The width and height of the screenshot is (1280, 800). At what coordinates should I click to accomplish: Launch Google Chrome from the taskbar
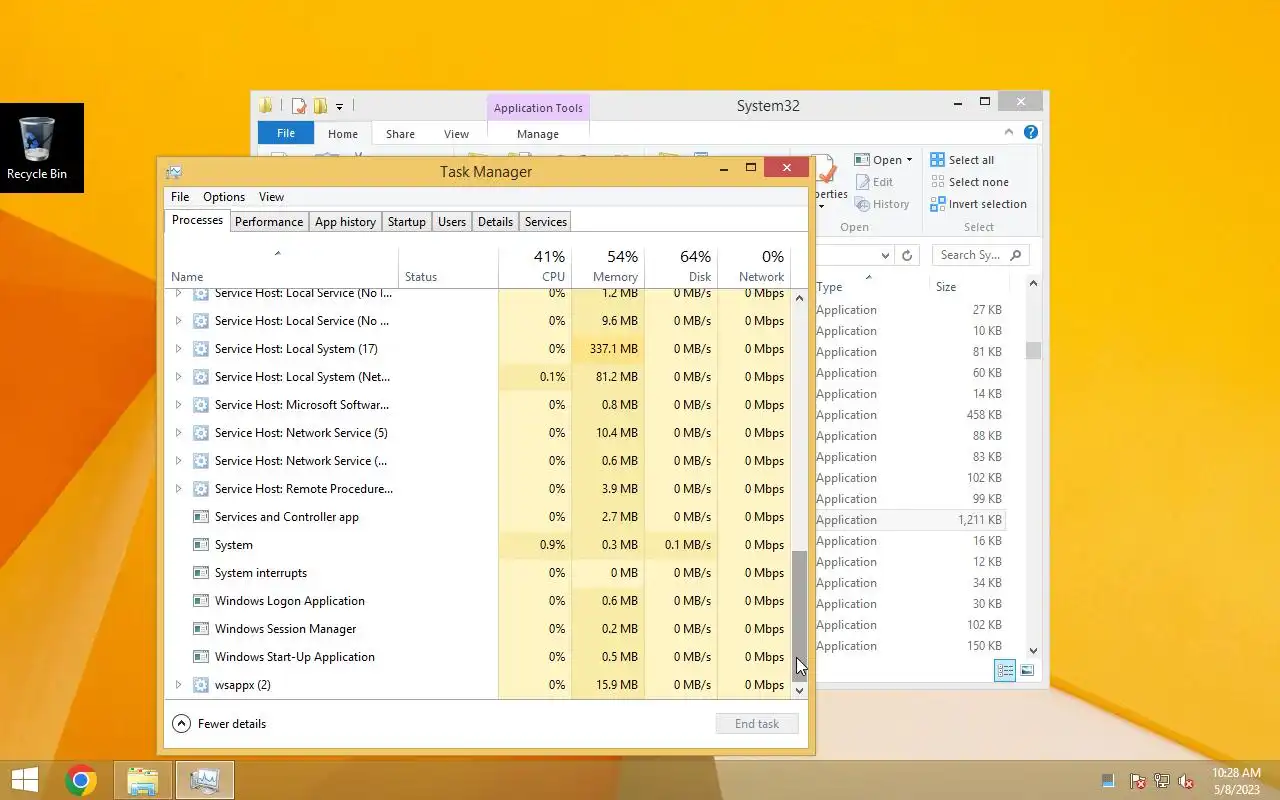(81, 780)
